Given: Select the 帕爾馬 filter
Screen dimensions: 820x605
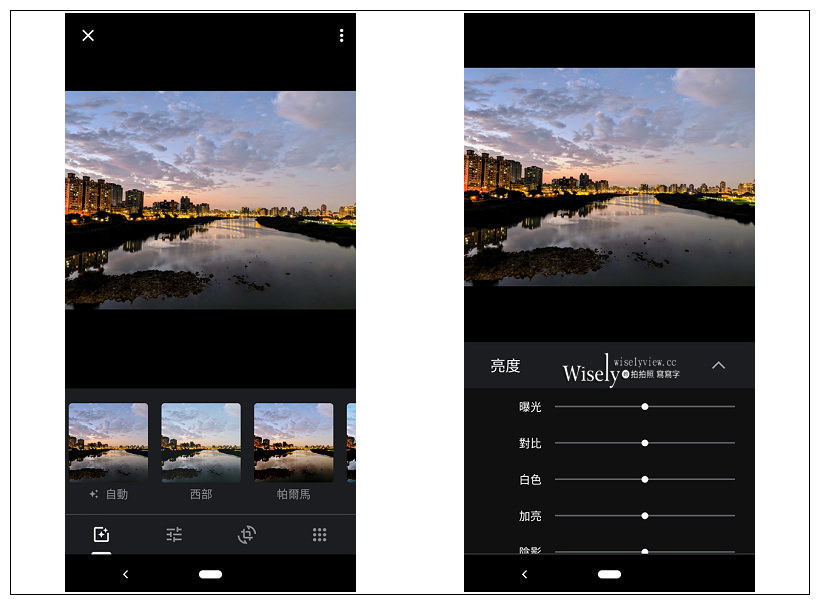Looking at the screenshot, I should tap(294, 443).
